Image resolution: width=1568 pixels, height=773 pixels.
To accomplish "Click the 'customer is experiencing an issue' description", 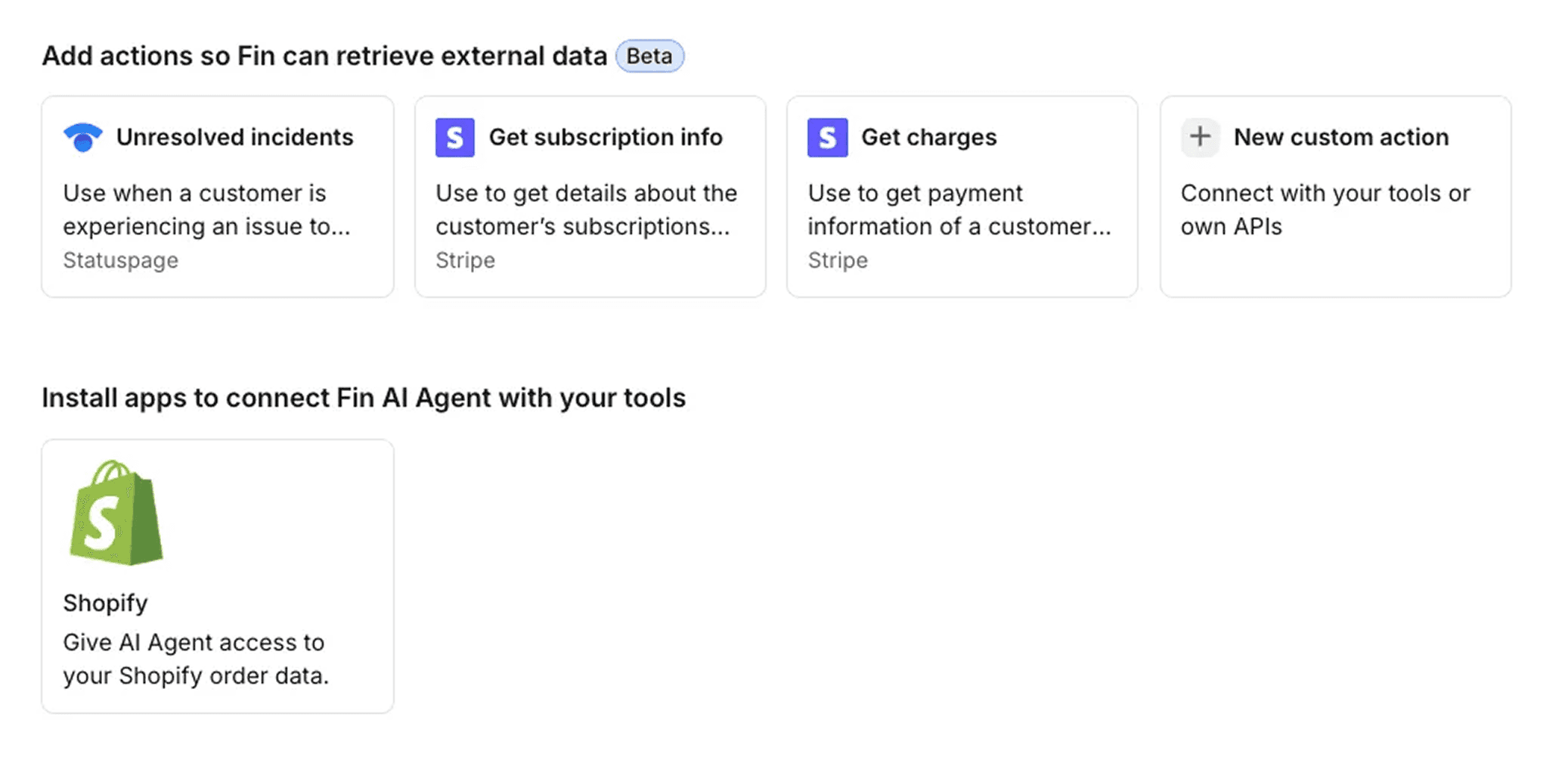I will click(206, 210).
